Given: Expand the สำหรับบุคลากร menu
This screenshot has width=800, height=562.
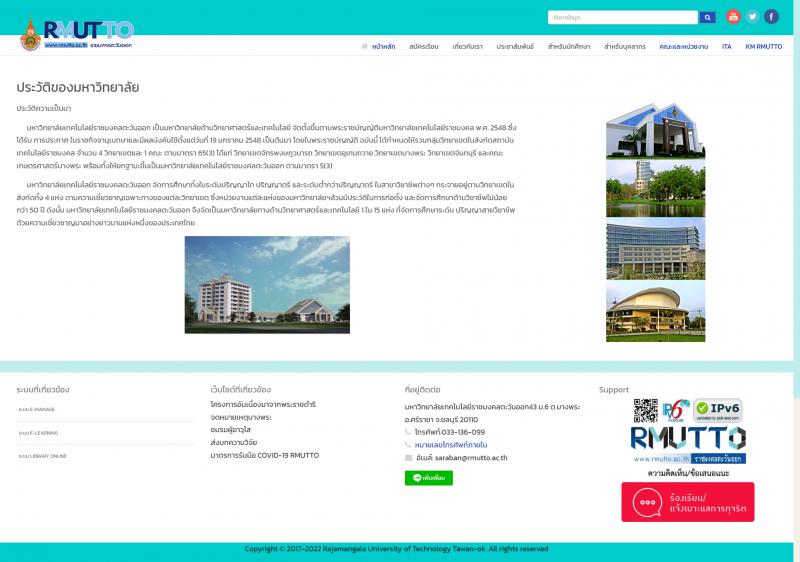Looking at the screenshot, I should point(624,47).
